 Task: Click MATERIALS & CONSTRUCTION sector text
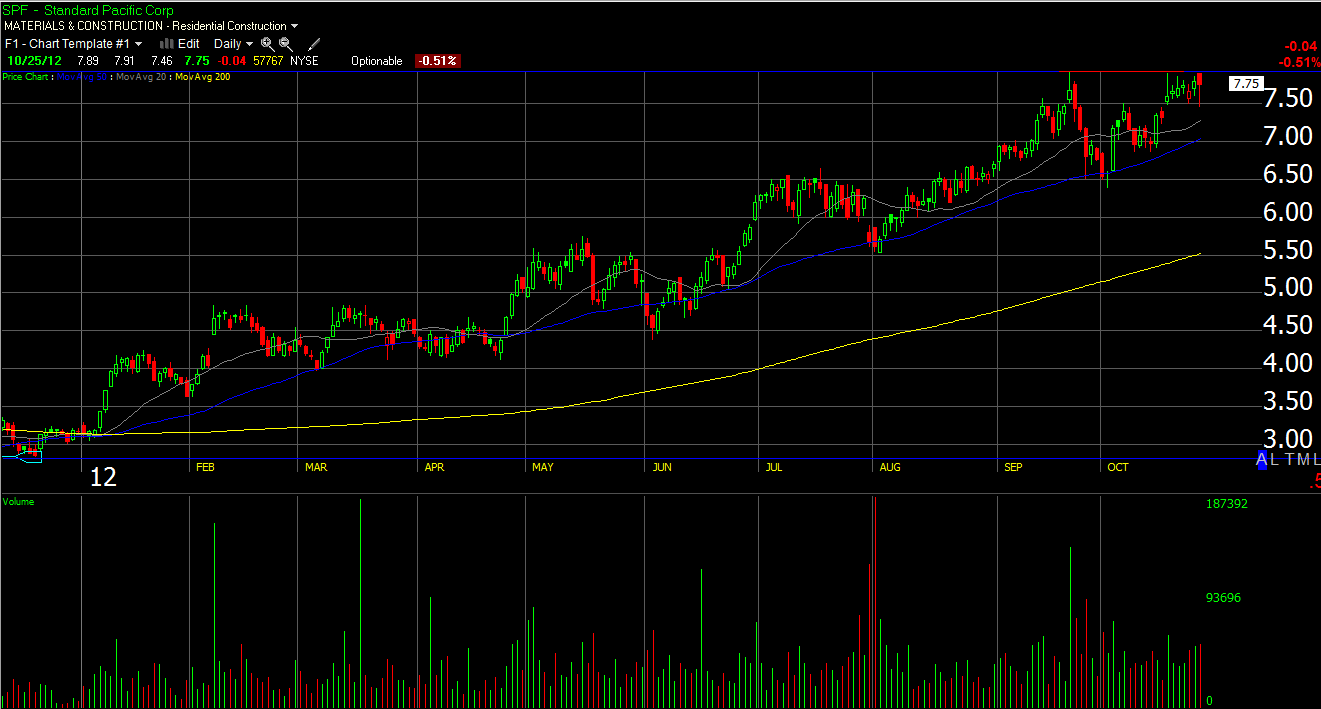[83, 26]
